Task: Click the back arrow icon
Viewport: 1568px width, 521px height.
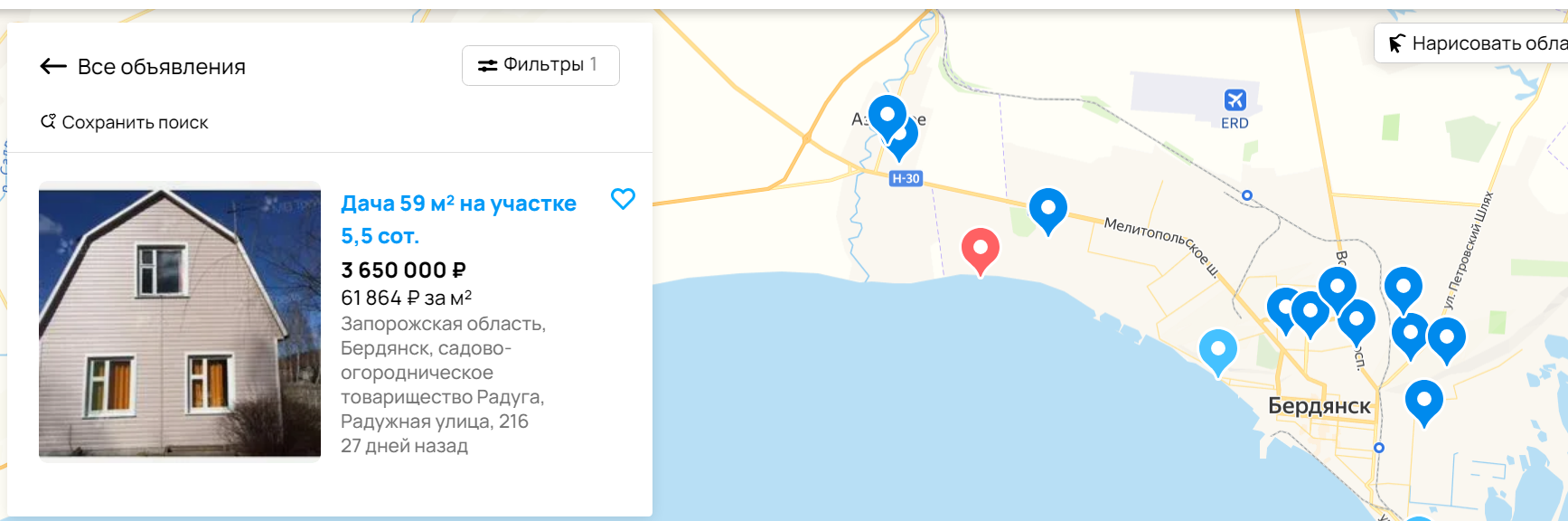Action: (53, 66)
